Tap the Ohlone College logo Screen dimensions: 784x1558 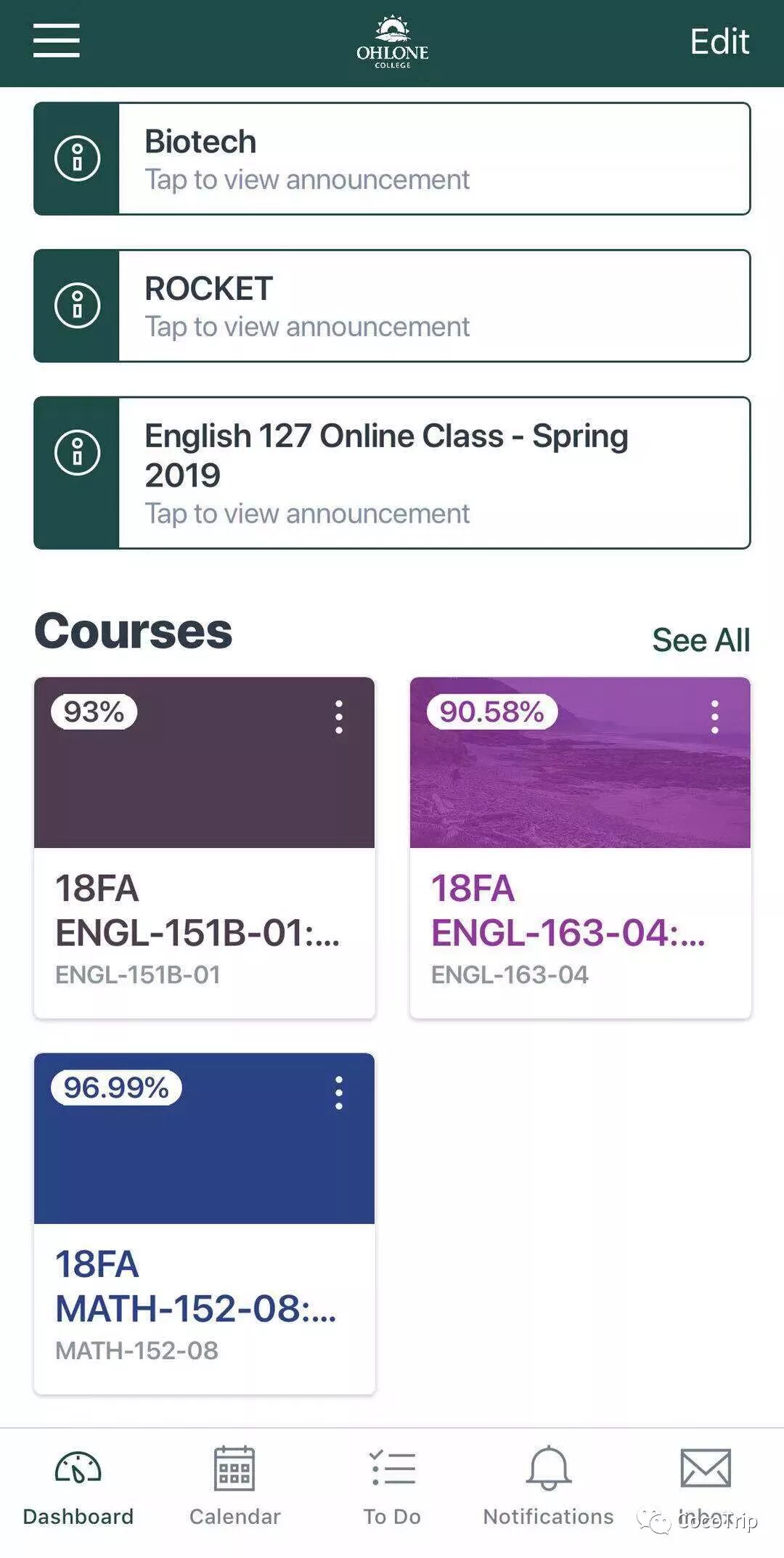392,42
